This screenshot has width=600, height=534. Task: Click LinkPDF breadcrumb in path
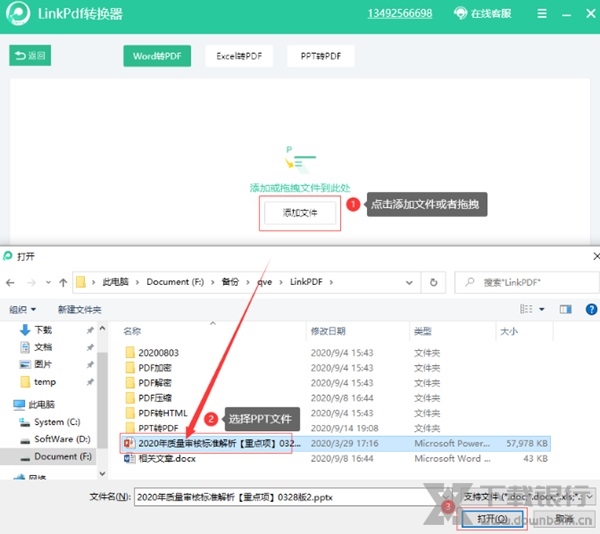coord(306,282)
